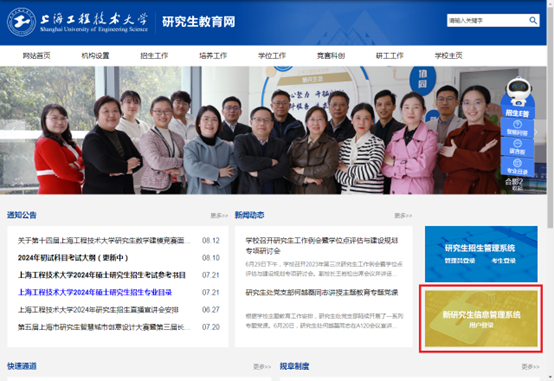The height and width of the screenshot is (381, 554).
Task: Expand 更多>> beside 规章制度
Action: pyautogui.click(x=530, y=367)
